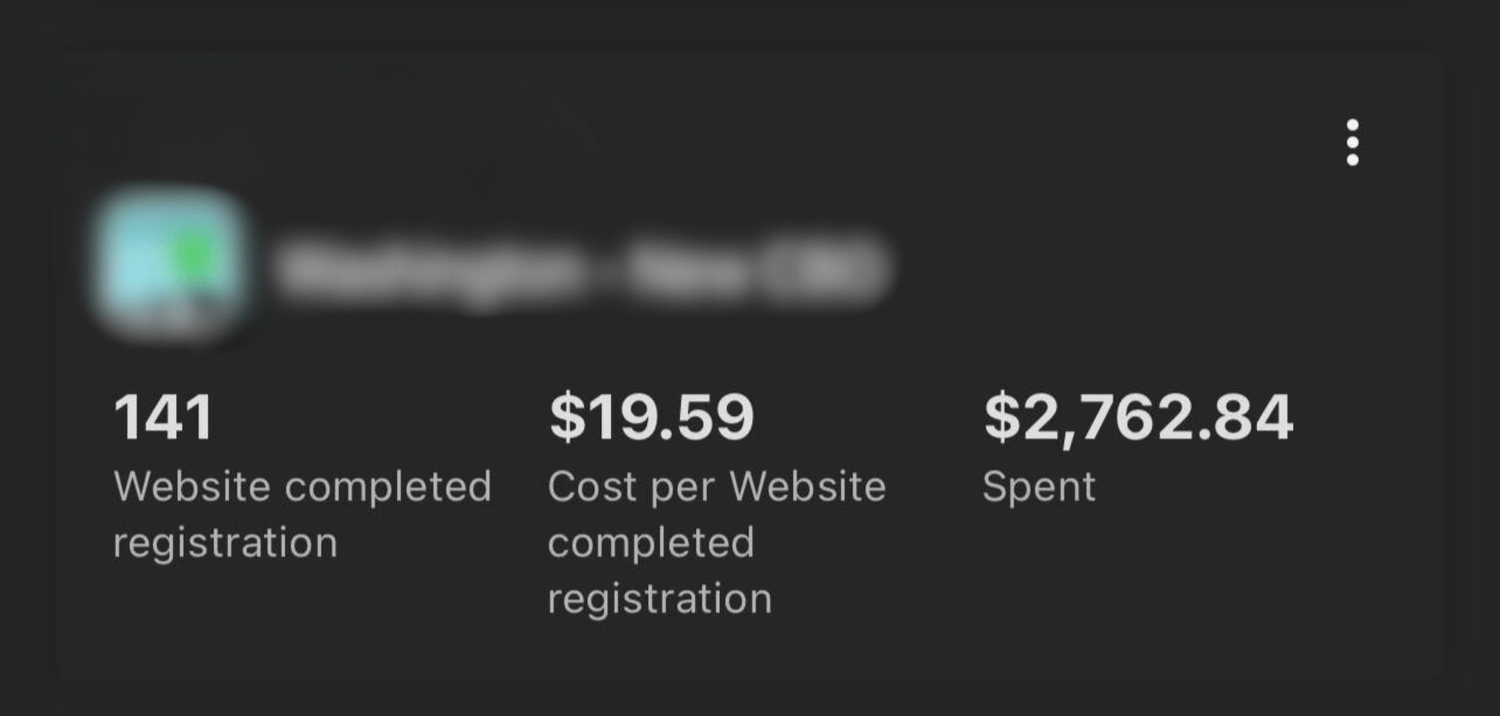Tap the $2,762.84 spent amount
This screenshot has width=1500, height=716.
coord(1138,417)
